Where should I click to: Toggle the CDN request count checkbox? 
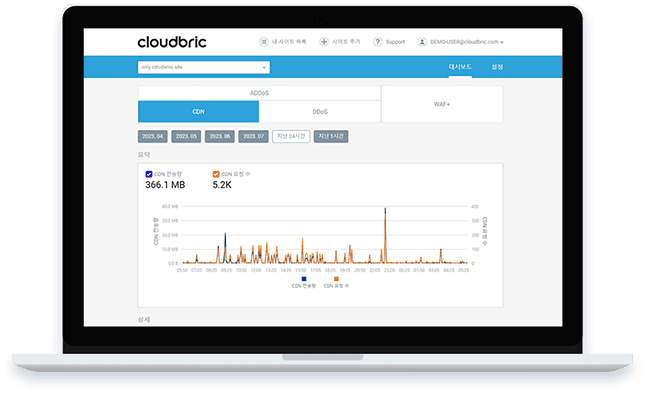[x=216, y=174]
